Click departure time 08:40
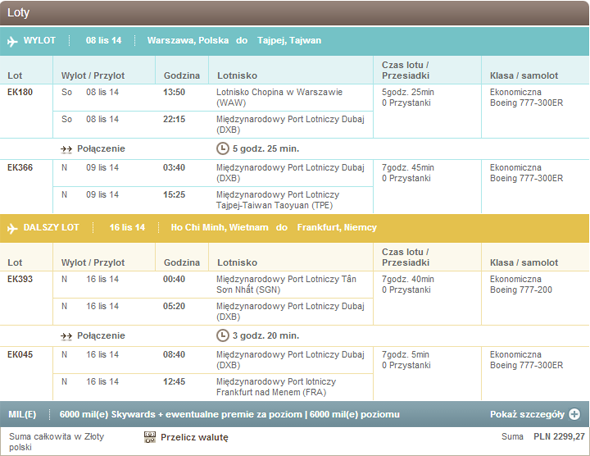Viewport: 590px width, 456px height. pos(174,355)
